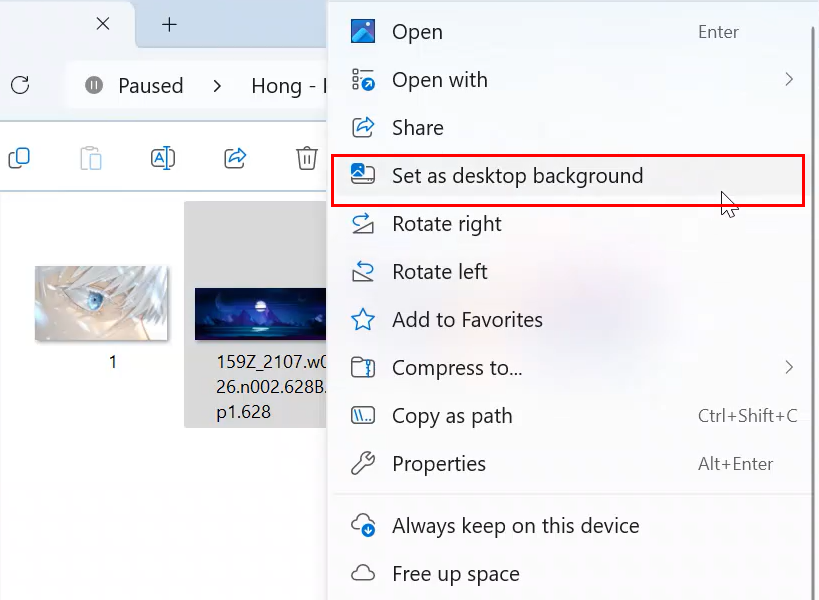The image size is (819, 600).
Task: Expand breadcrumb chevron after Paused
Action: pyautogui.click(x=217, y=86)
